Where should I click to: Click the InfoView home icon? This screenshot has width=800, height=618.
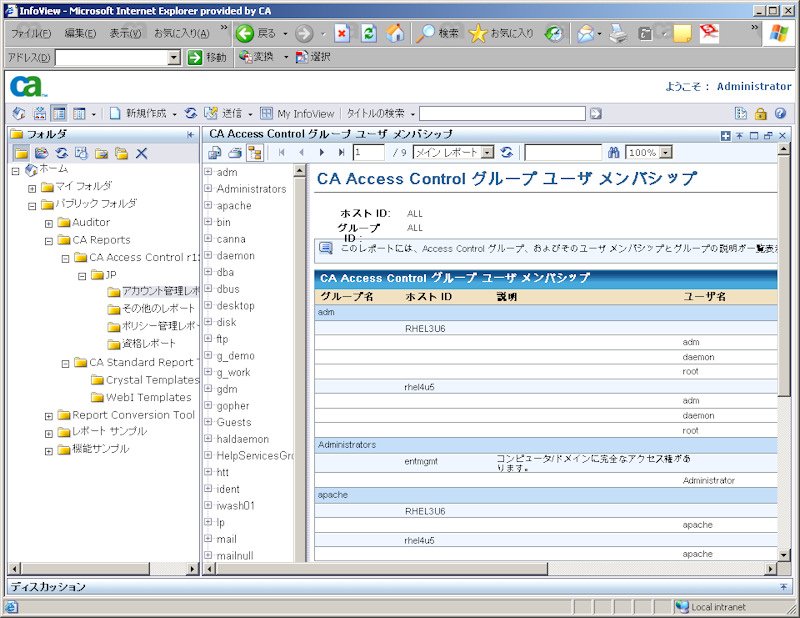(19, 113)
